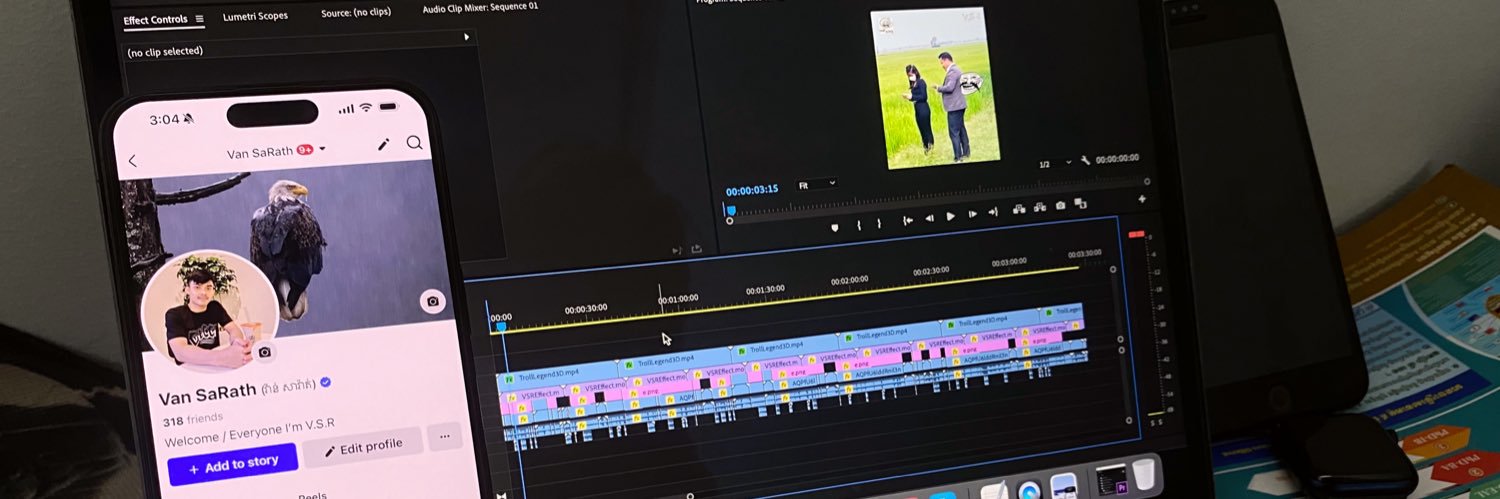Image resolution: width=1500 pixels, height=499 pixels.
Task: Click the 00:01:00:00 mark on timeline ruler
Action: click(x=678, y=298)
